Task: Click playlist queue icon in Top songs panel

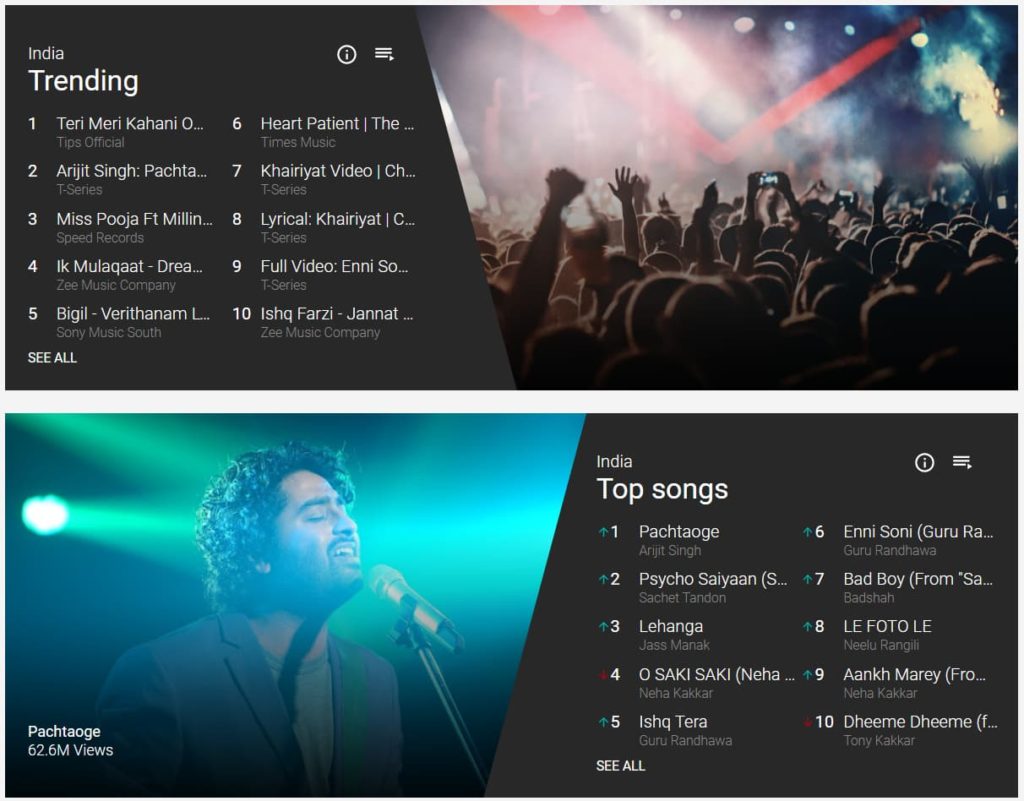Action: (962, 462)
